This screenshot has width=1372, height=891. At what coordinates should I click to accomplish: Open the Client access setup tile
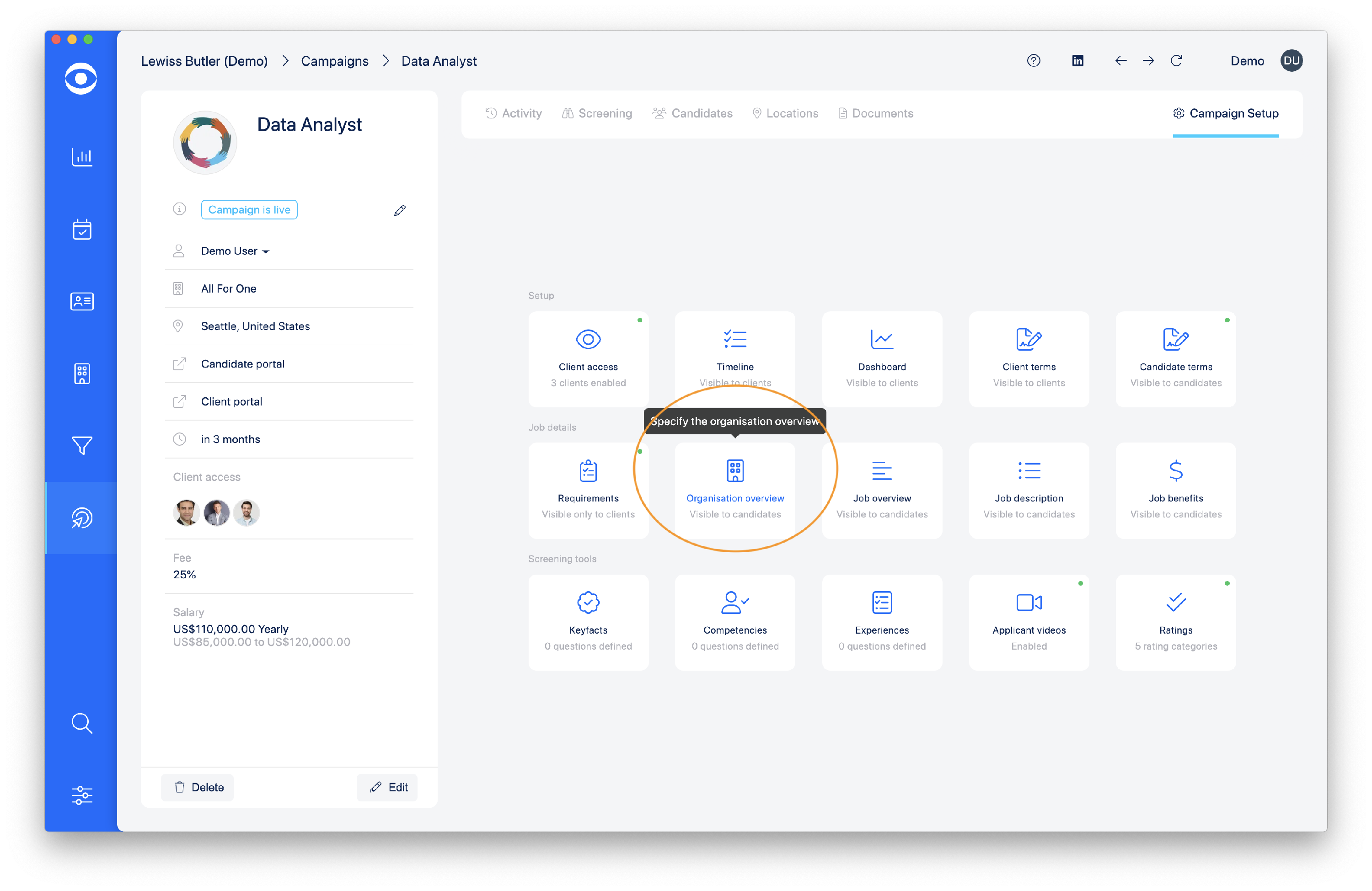pyautogui.click(x=588, y=359)
